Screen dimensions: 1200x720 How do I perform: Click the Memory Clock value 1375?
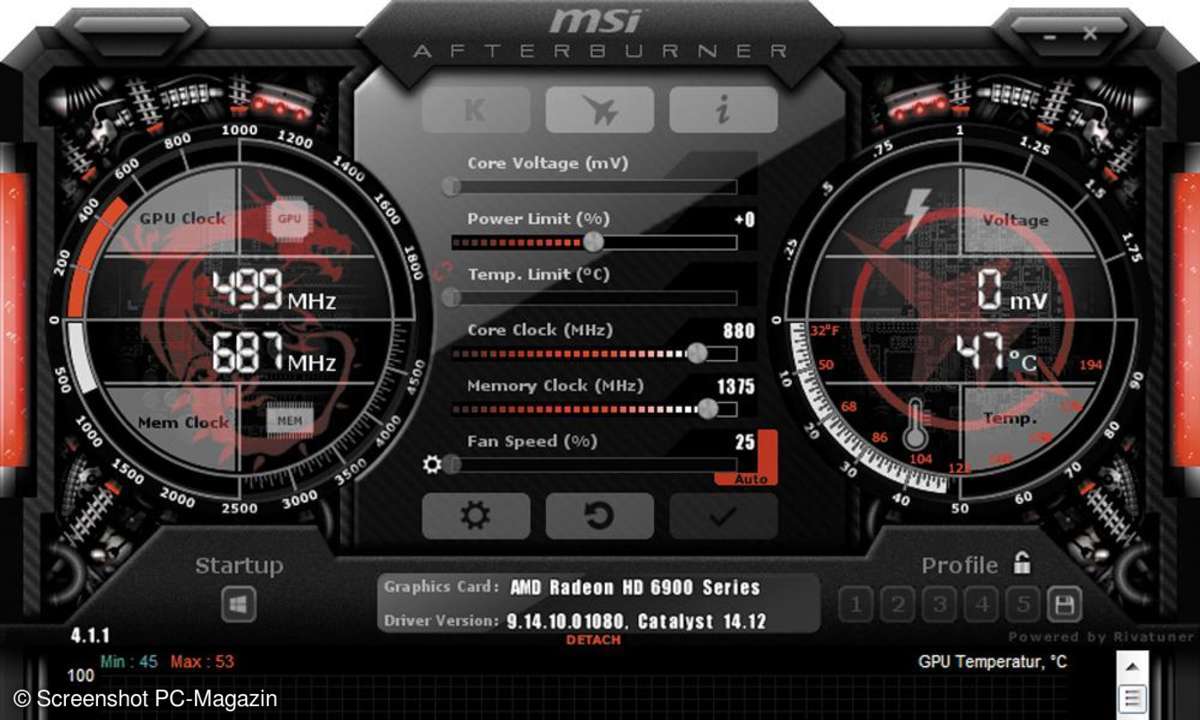click(x=736, y=386)
